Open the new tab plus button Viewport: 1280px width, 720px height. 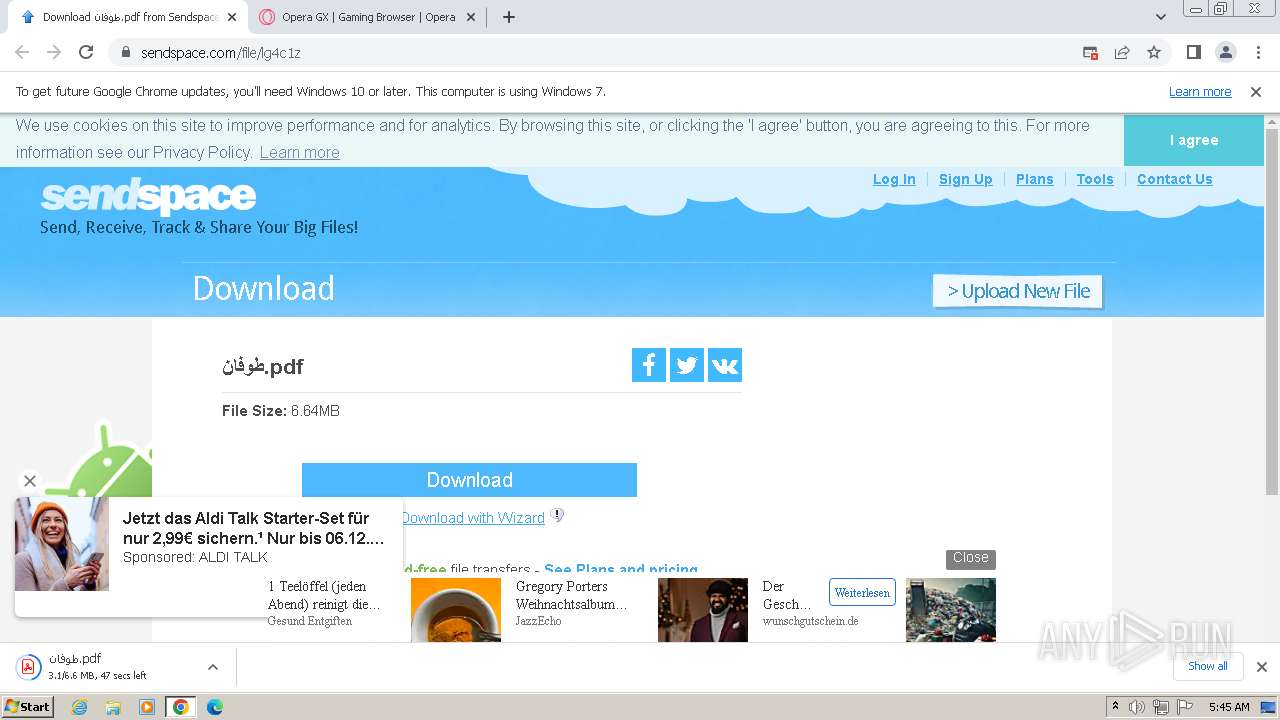509,17
